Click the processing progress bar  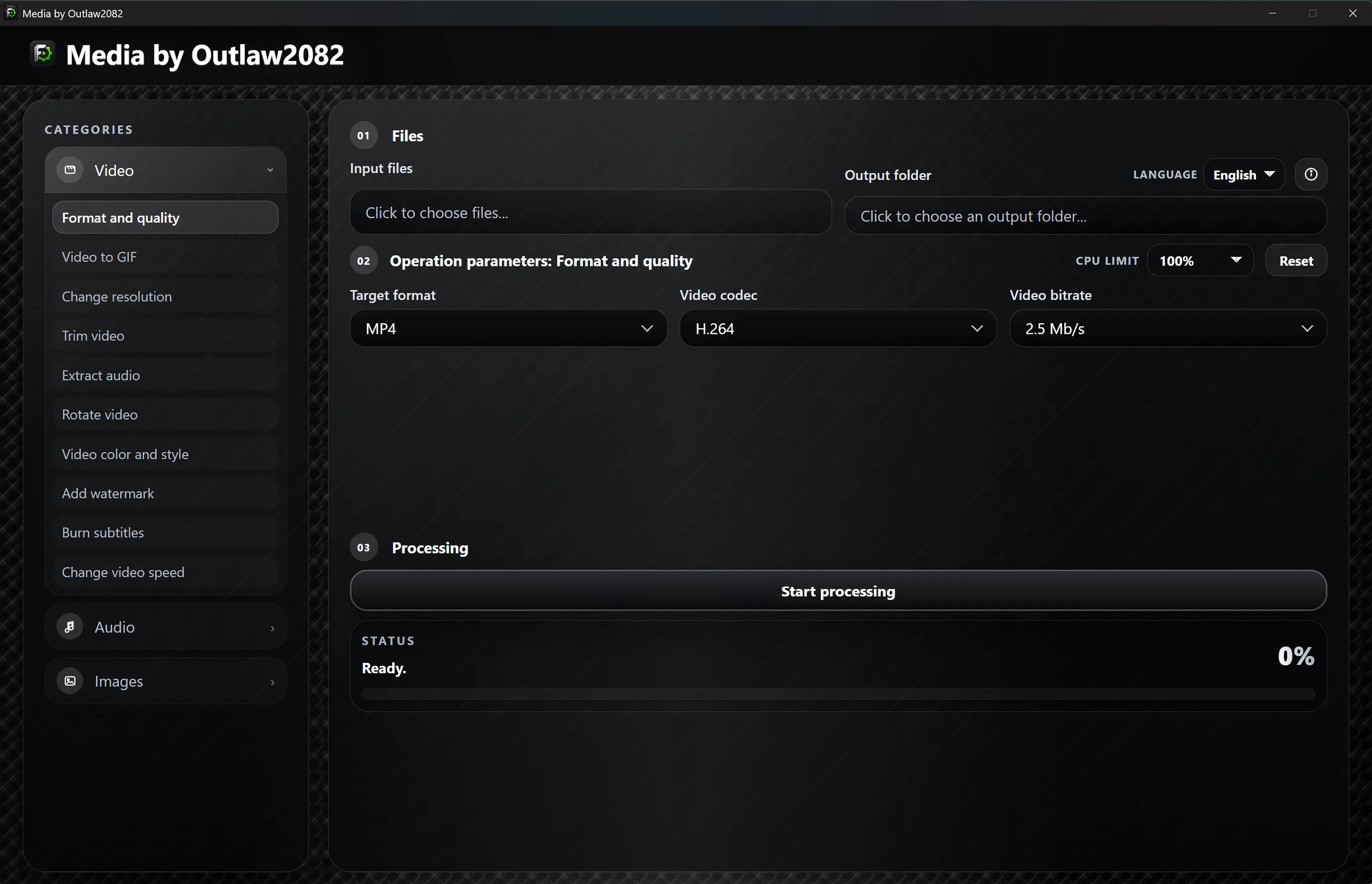[x=838, y=694]
